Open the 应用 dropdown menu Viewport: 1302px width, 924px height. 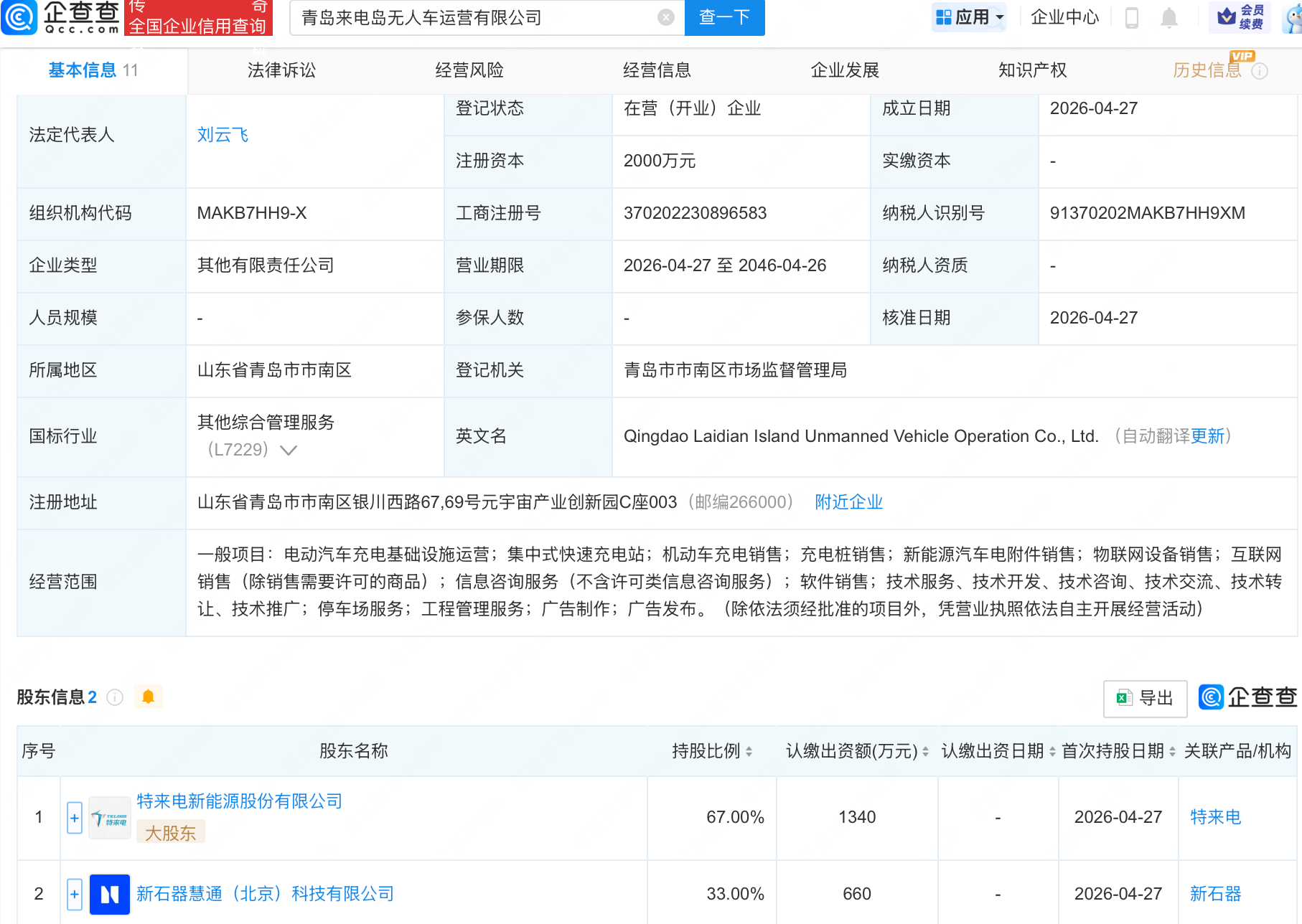point(969,18)
